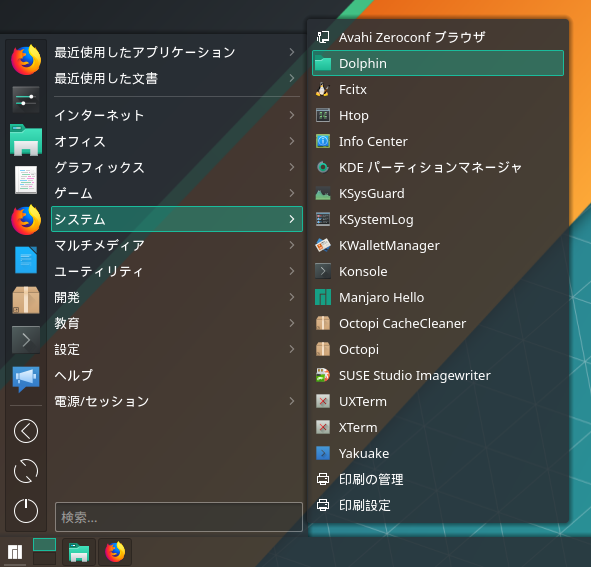Open the Konsole terminal favorite icon

point(26,340)
